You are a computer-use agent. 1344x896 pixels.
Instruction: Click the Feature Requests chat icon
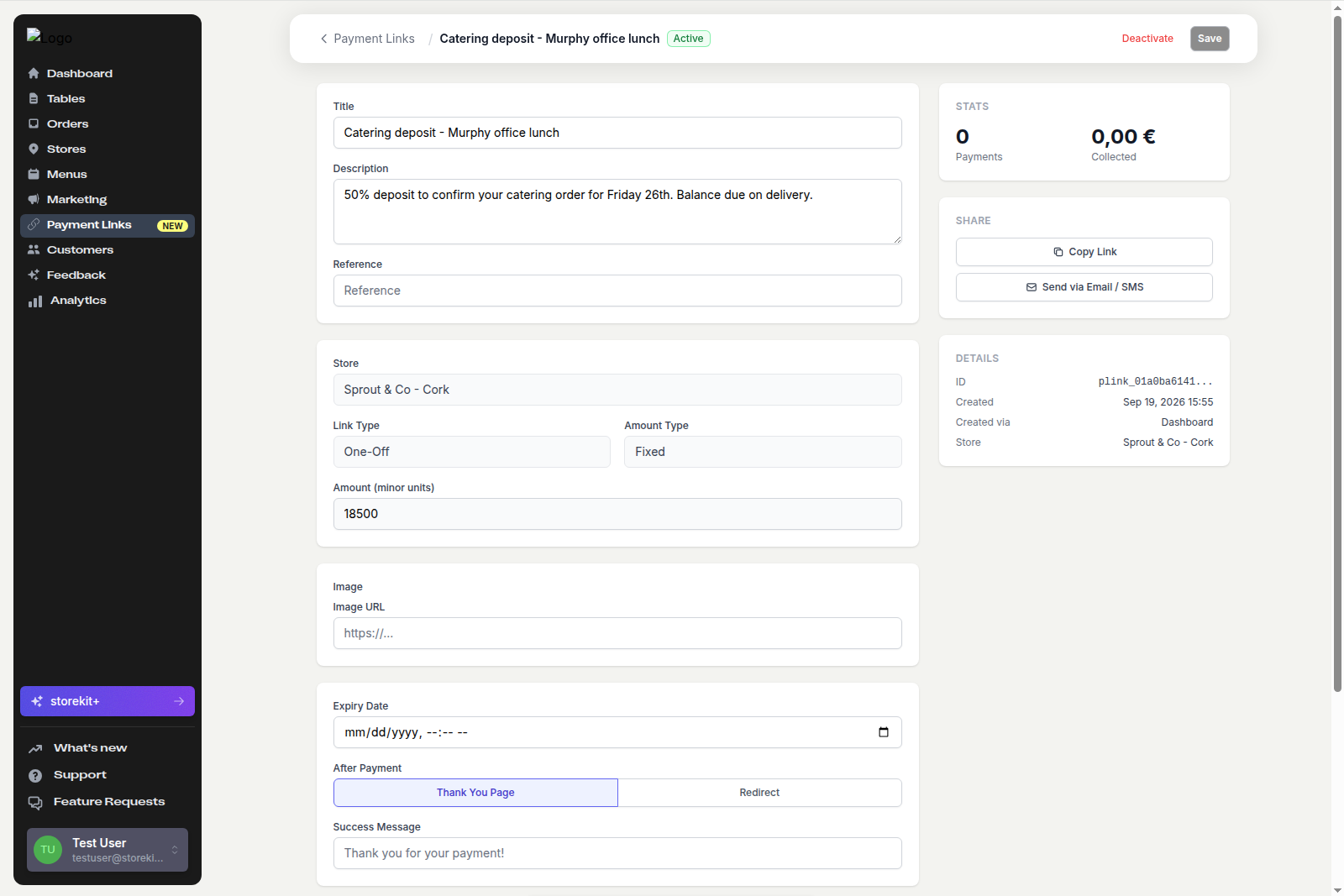click(x=35, y=803)
